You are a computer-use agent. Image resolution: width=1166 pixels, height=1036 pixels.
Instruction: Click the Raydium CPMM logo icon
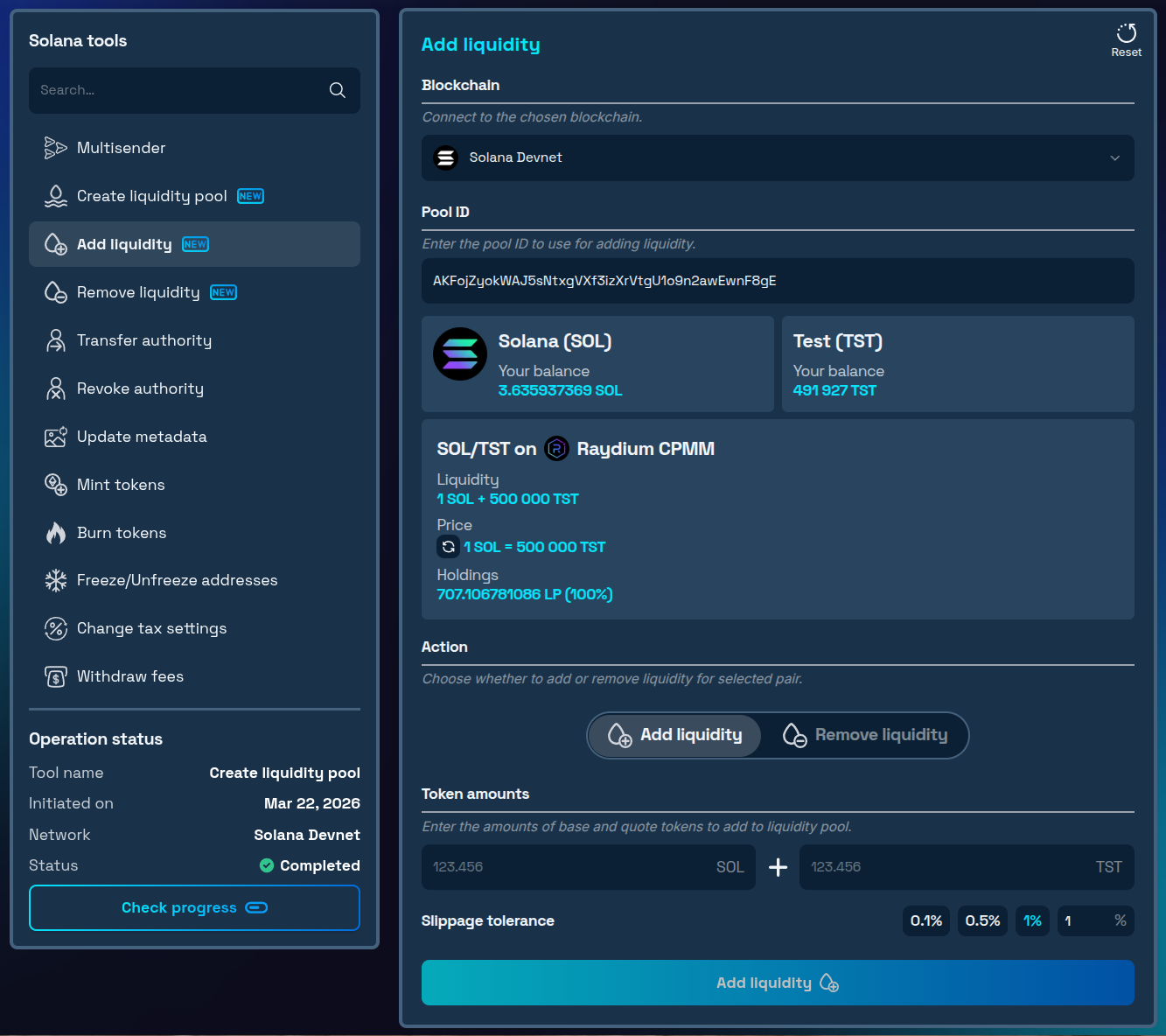click(x=557, y=448)
